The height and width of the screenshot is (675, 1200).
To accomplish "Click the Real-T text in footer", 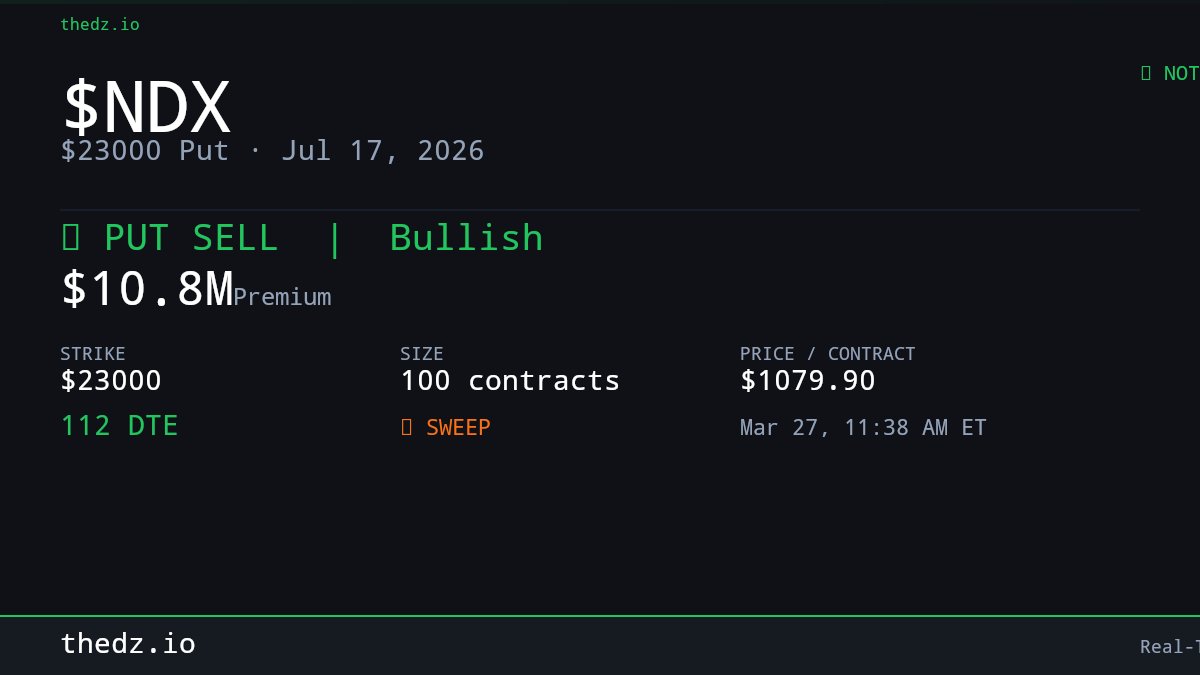I will coord(1170,647).
